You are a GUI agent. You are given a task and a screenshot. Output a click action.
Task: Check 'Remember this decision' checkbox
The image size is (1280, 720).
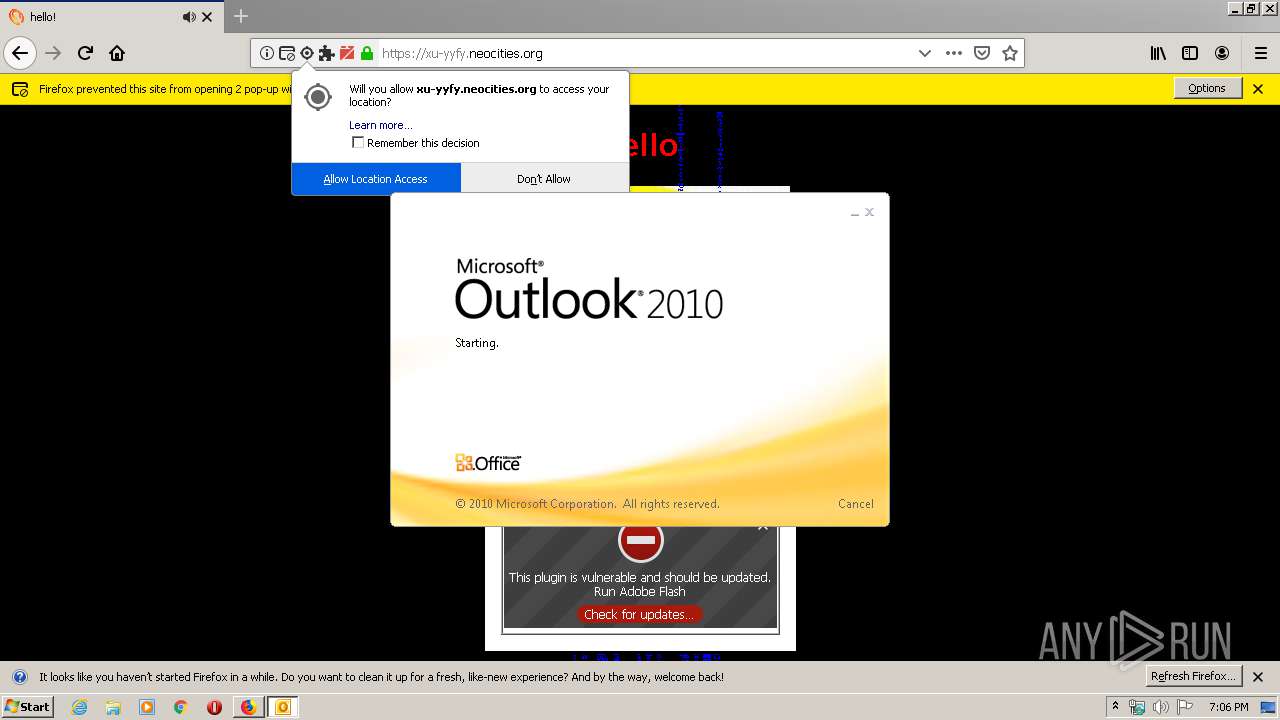click(x=358, y=143)
